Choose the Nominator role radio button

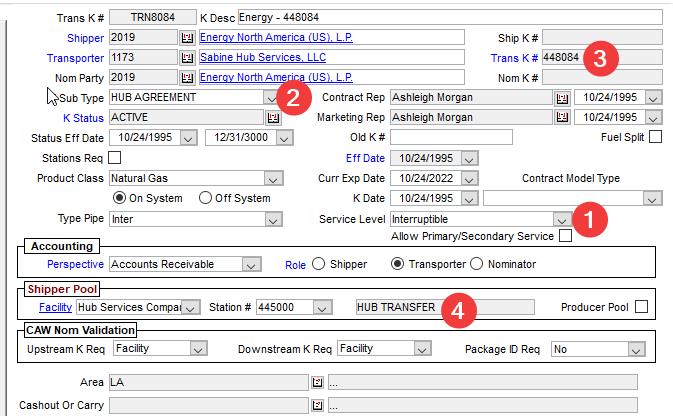(x=476, y=264)
